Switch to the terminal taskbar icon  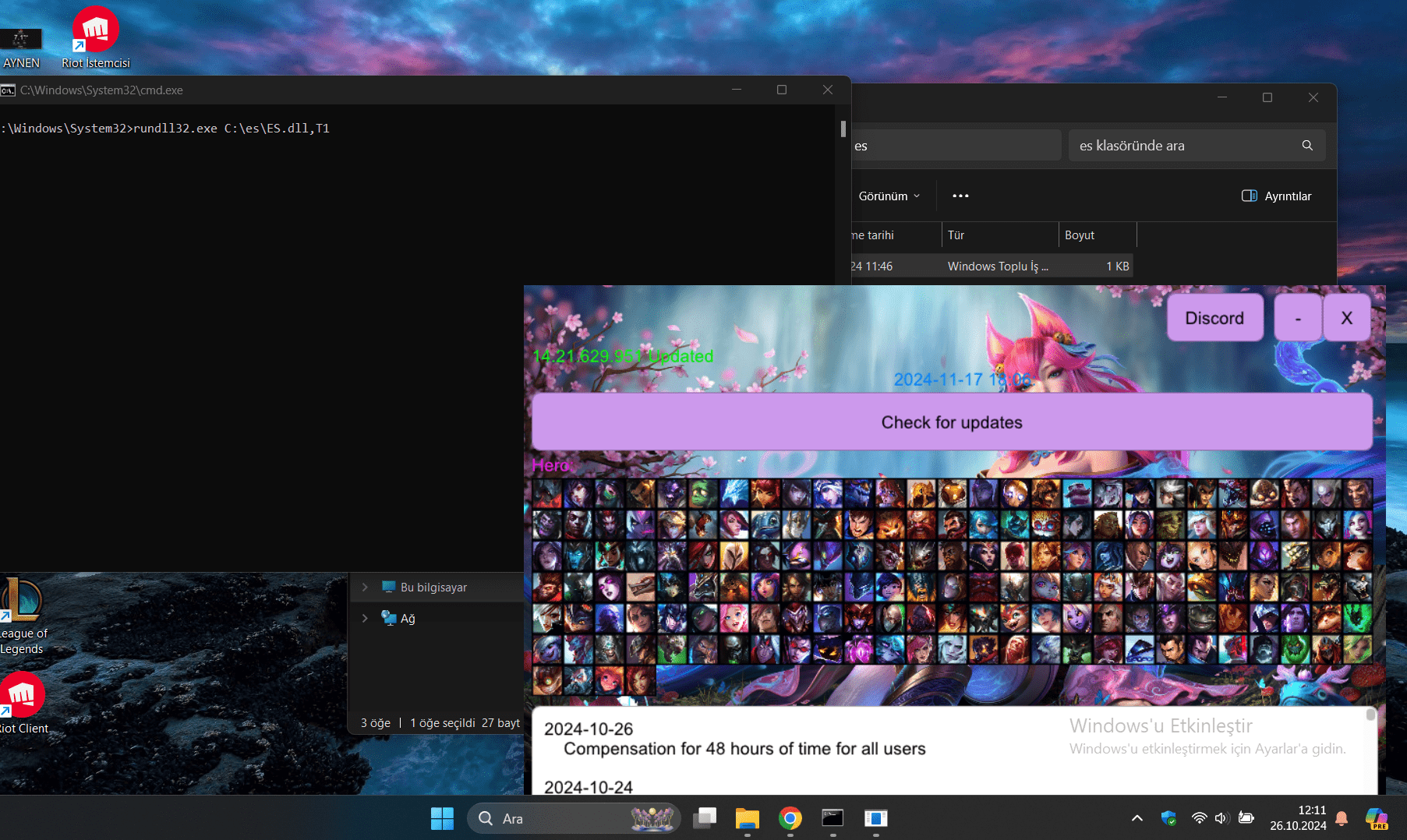[x=833, y=818]
